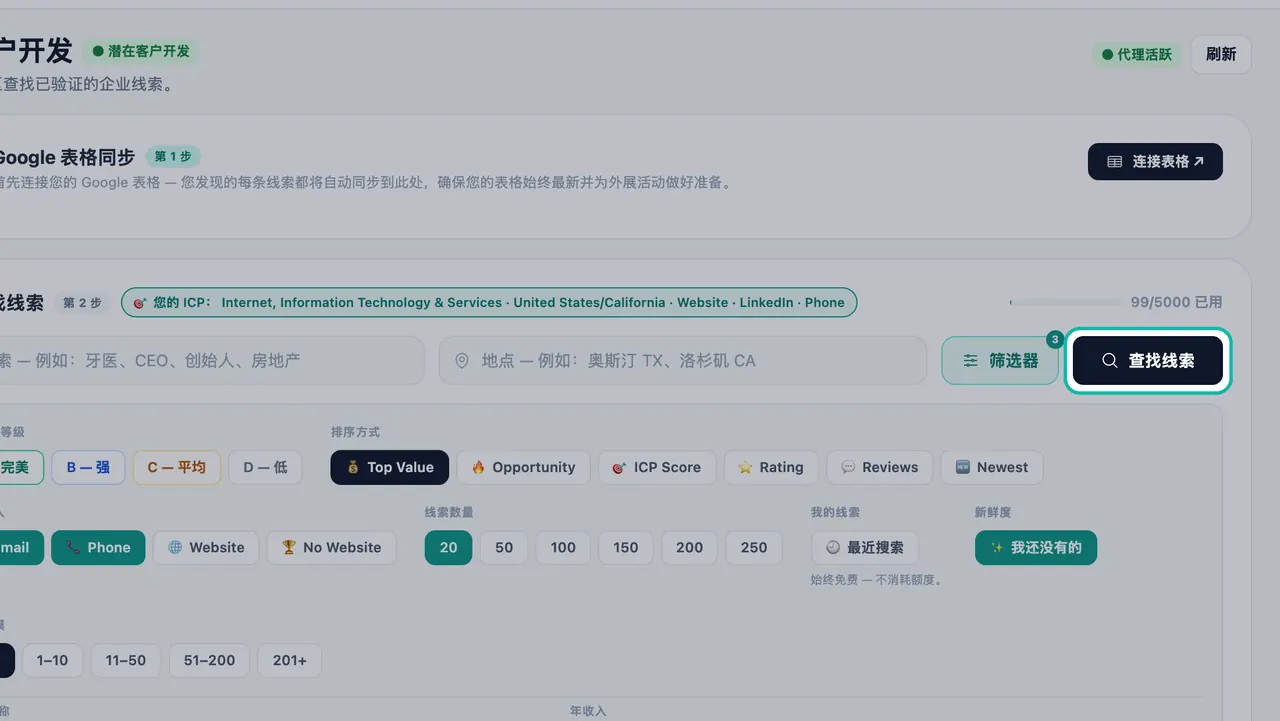Select the 最近搜索 recent searches option

[x=865, y=547]
